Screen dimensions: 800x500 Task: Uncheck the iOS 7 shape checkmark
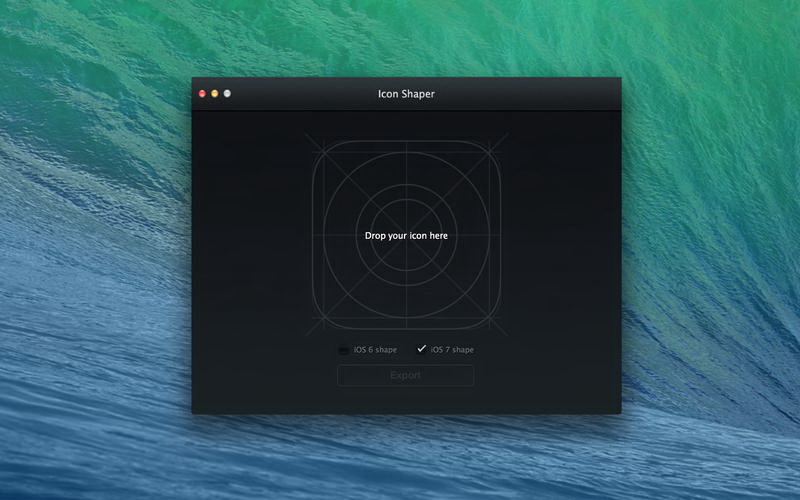pos(421,349)
